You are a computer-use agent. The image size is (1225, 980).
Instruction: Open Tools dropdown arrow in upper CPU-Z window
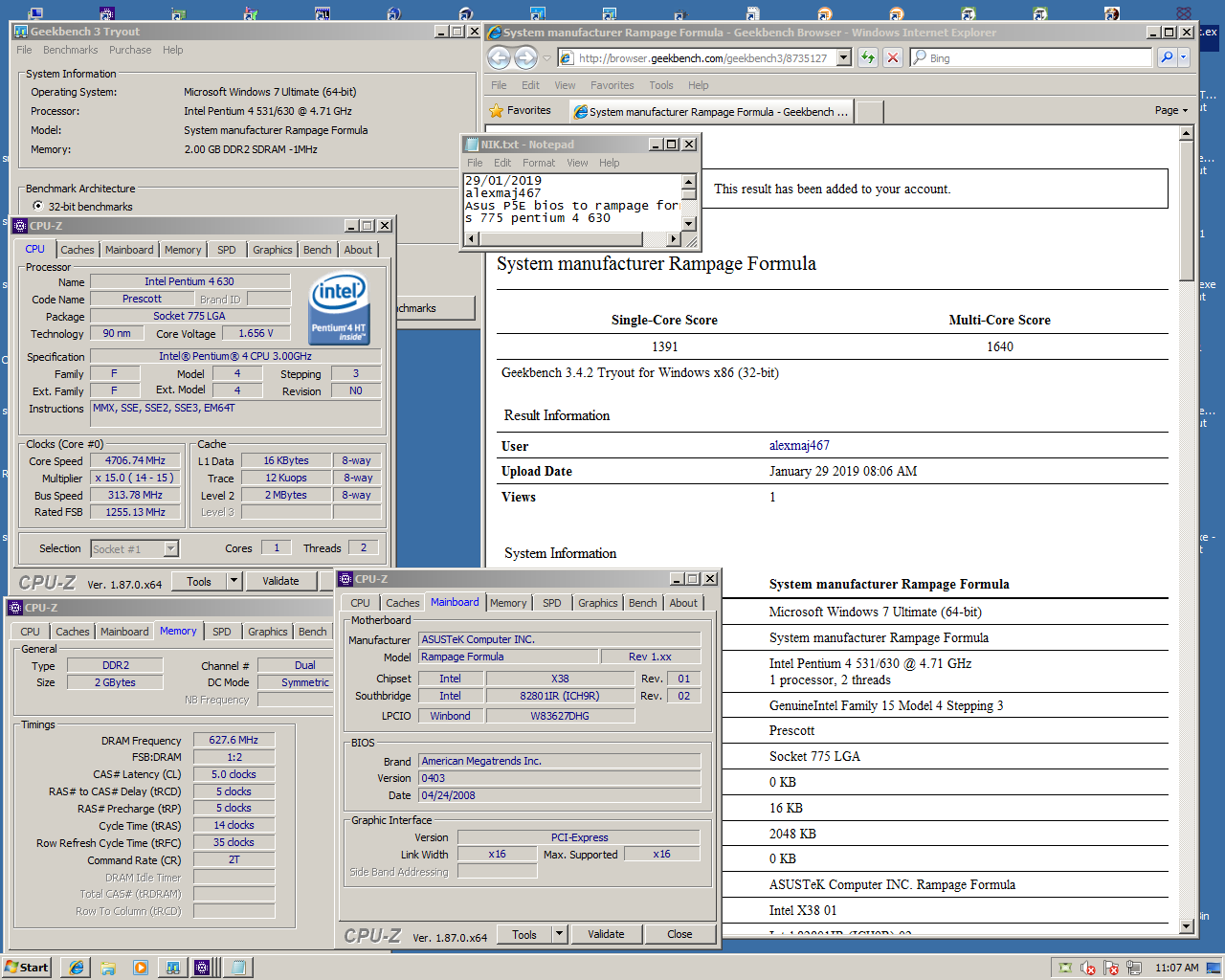(x=234, y=581)
